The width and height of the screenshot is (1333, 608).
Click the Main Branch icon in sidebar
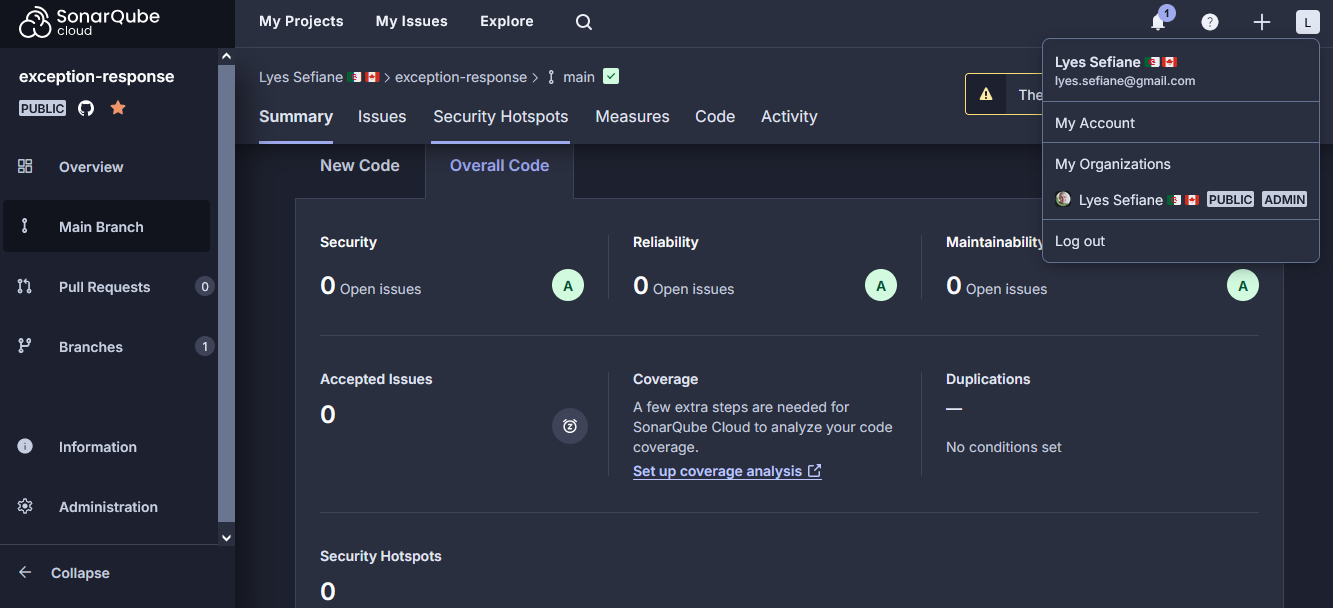tap(25, 226)
